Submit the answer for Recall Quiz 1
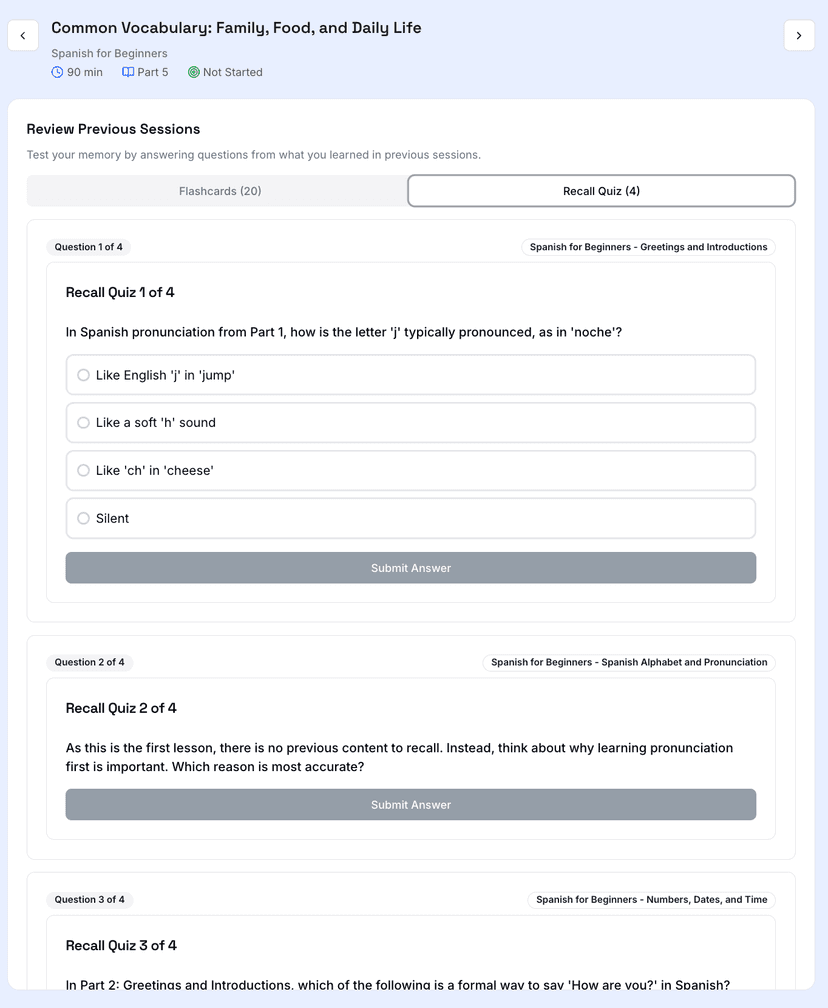828x1008 pixels. click(x=410, y=567)
